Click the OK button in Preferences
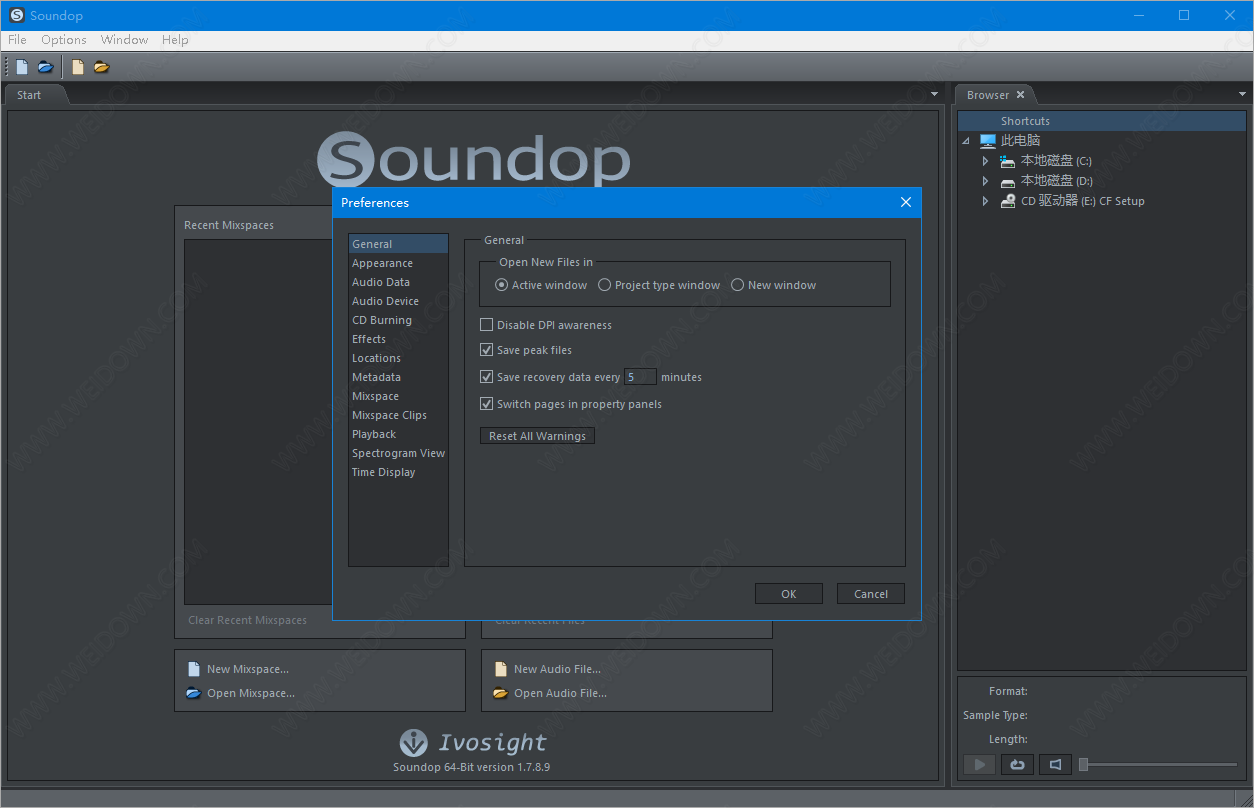This screenshot has height=808, width=1254. (x=789, y=594)
